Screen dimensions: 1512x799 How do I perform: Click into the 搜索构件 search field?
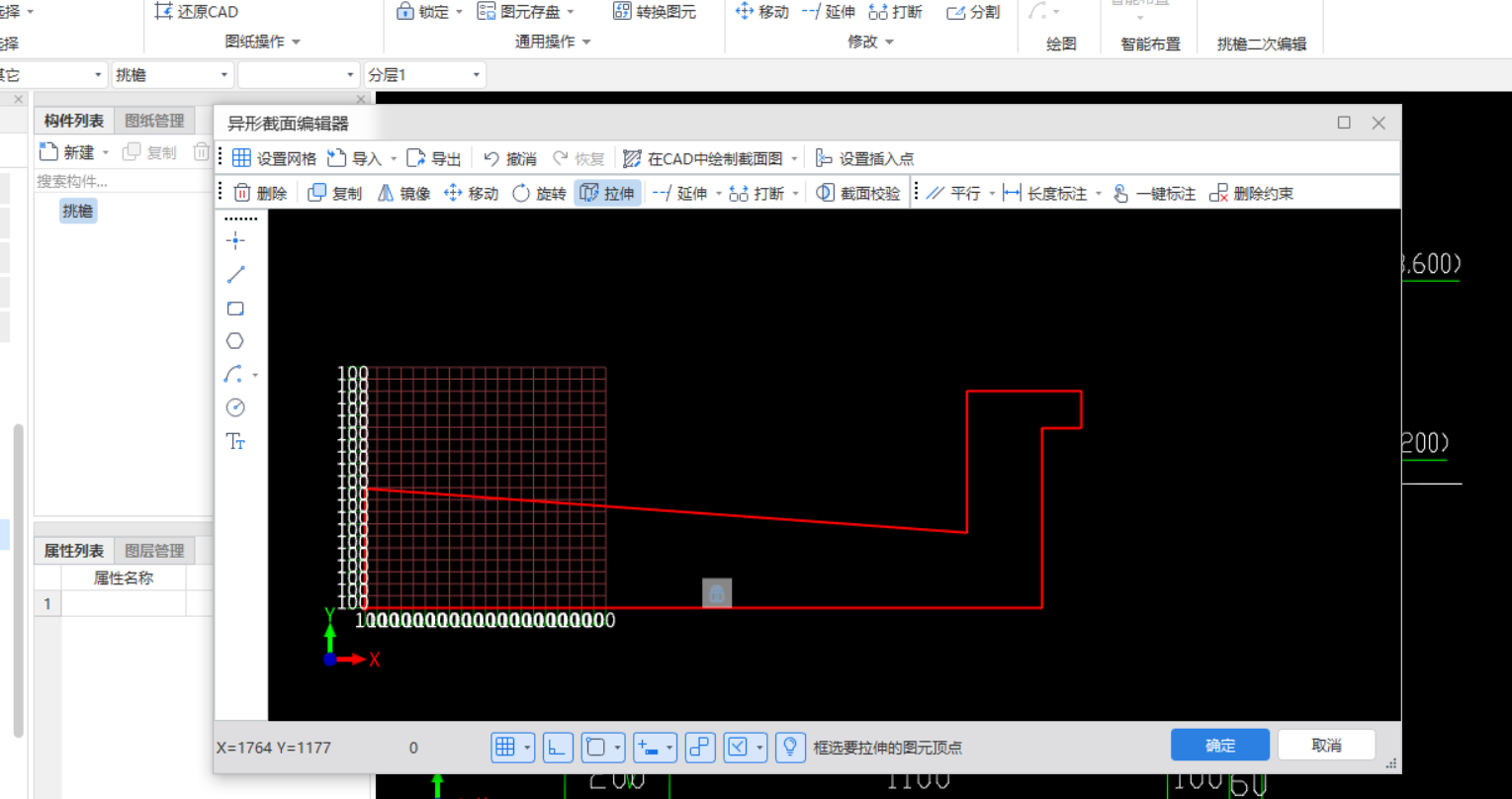pos(124,182)
